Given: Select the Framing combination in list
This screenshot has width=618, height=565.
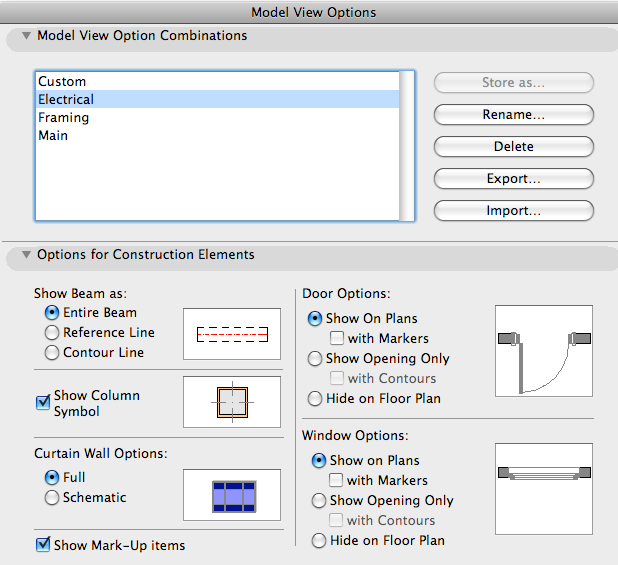Looking at the screenshot, I should 64,118.
